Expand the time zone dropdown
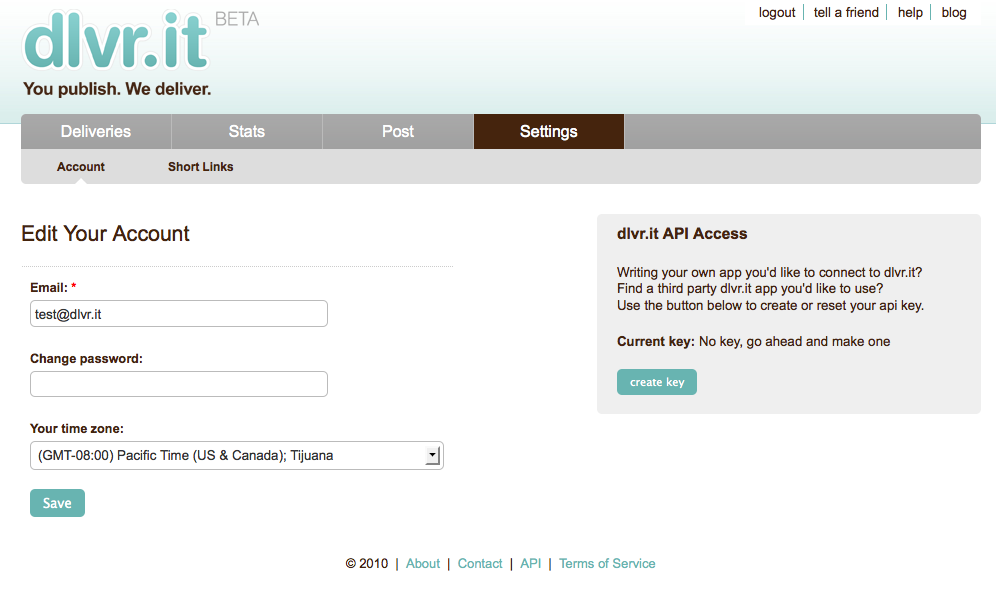 [236, 455]
